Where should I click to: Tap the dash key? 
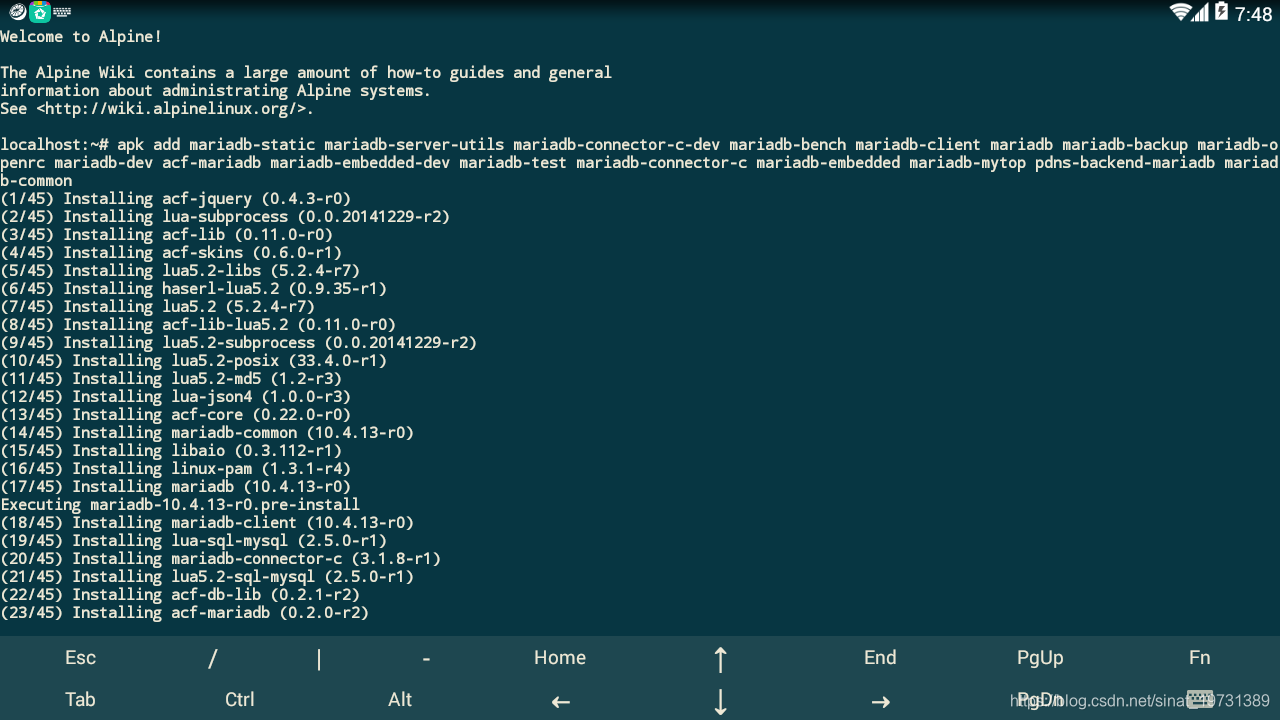click(x=426, y=657)
